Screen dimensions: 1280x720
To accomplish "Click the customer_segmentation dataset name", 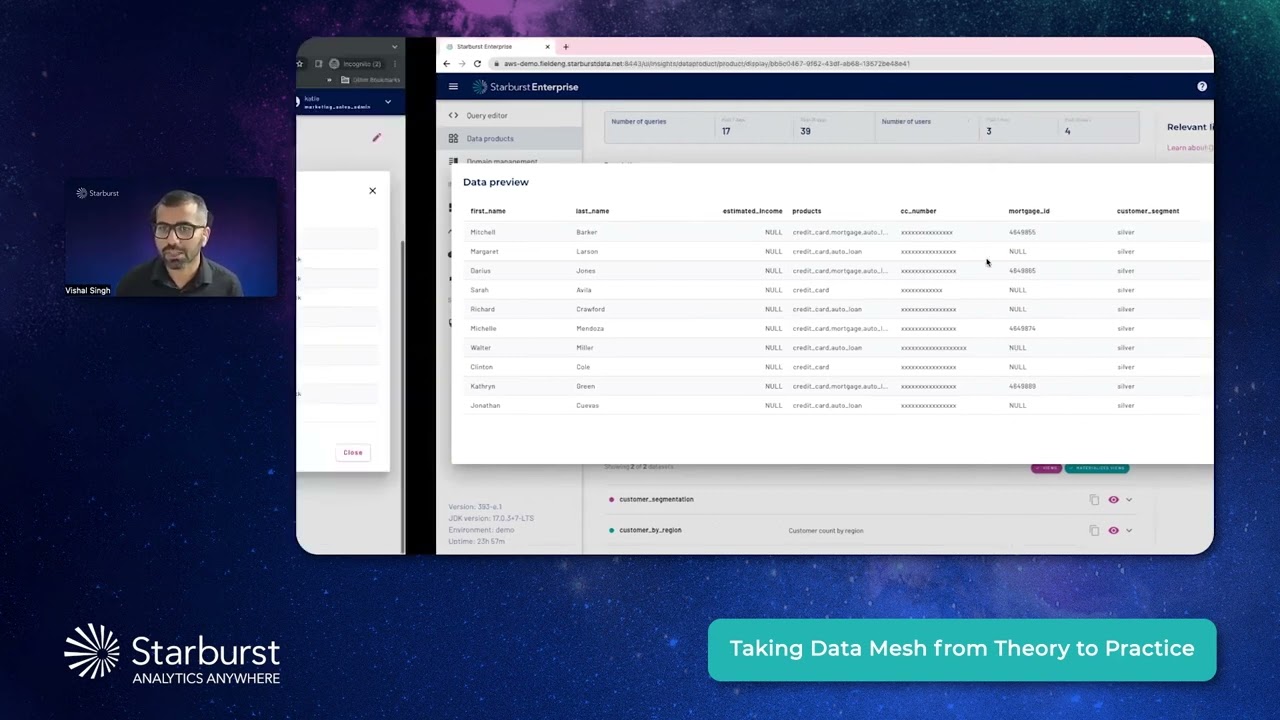I will [656, 499].
